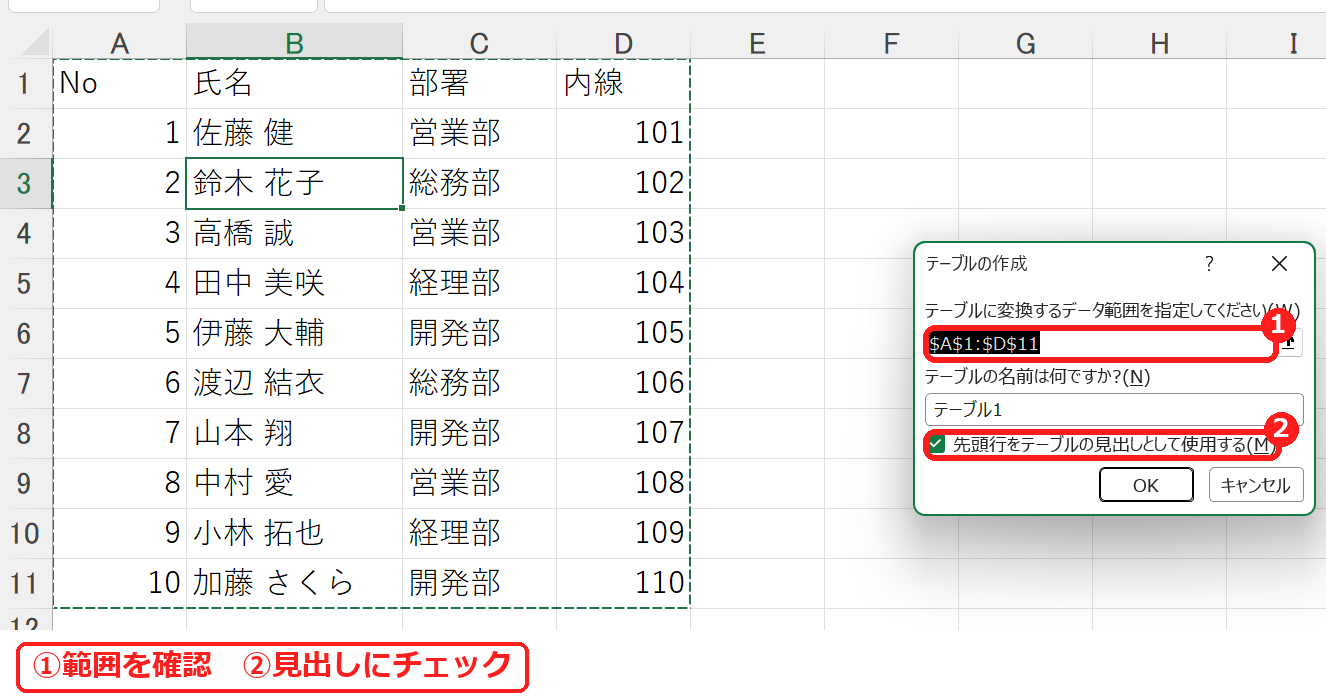The width and height of the screenshot is (1326, 700).
Task: Click extension cell 104
Action: [623, 283]
